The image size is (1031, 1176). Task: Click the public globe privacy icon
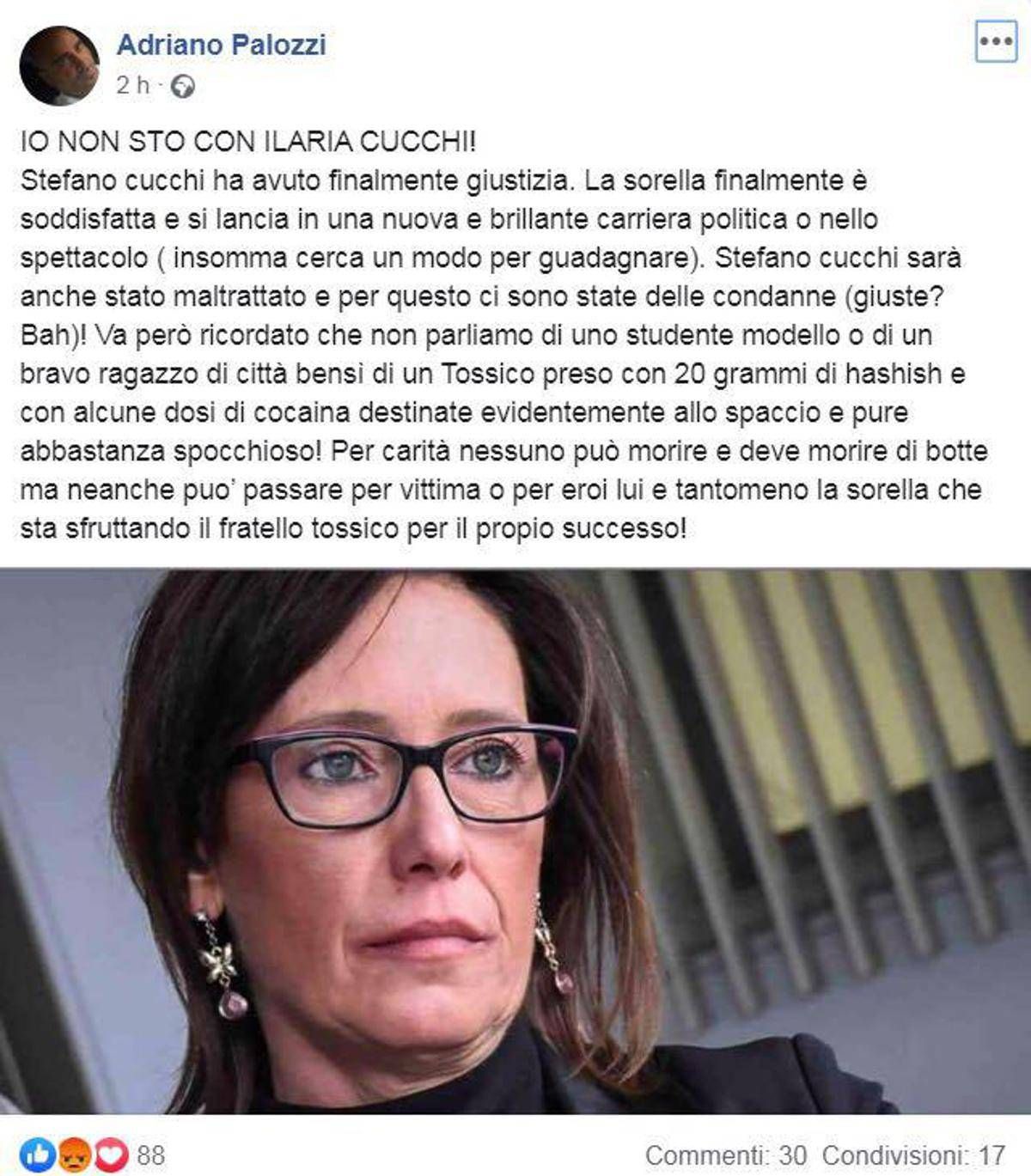point(182,86)
